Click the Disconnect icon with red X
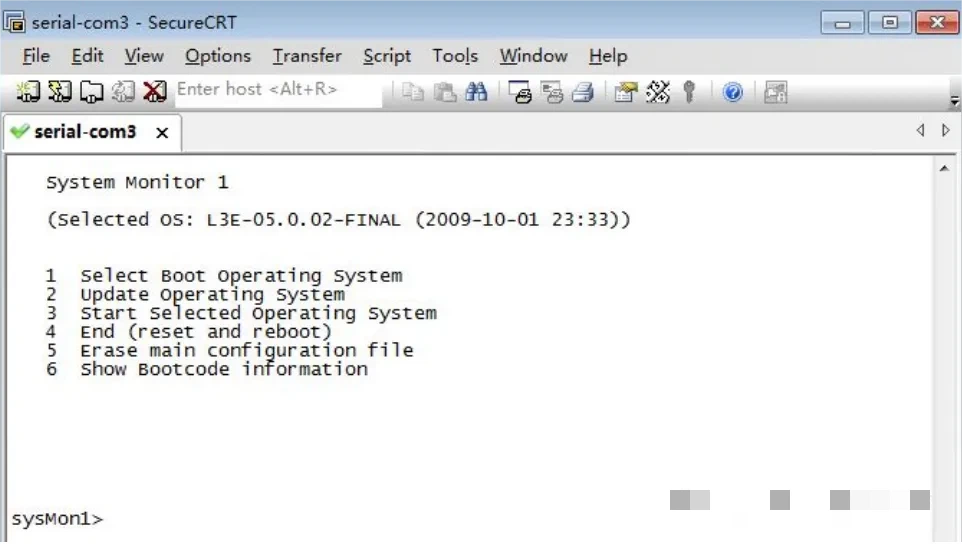962x544 pixels. pyautogui.click(x=155, y=92)
